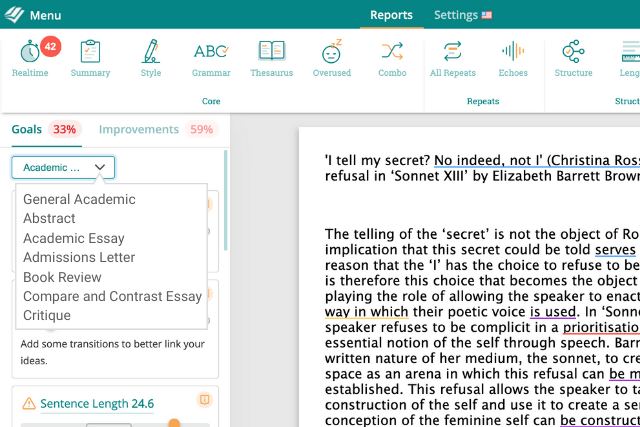The width and height of the screenshot is (640, 427).
Task: Click the 42 realtime issues badge
Action: 51,47
